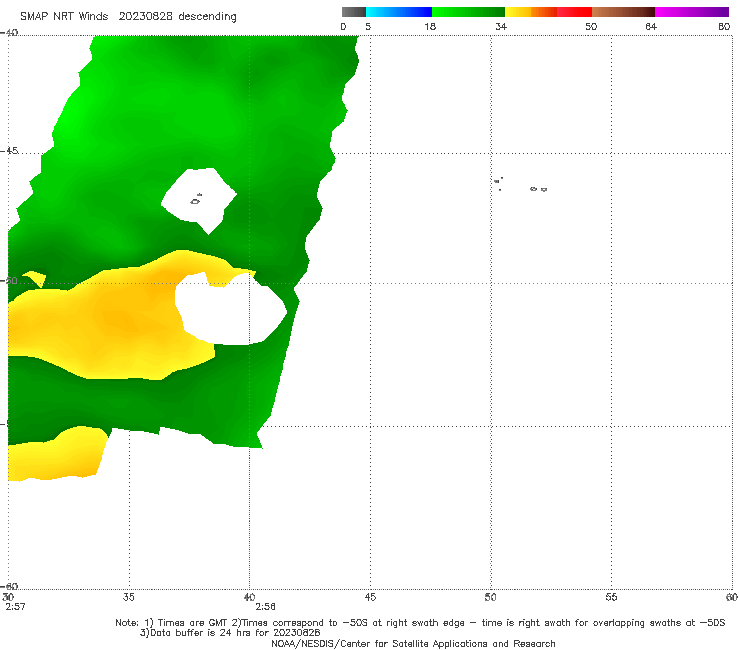Click color bar value label '50'

(x=591, y=27)
